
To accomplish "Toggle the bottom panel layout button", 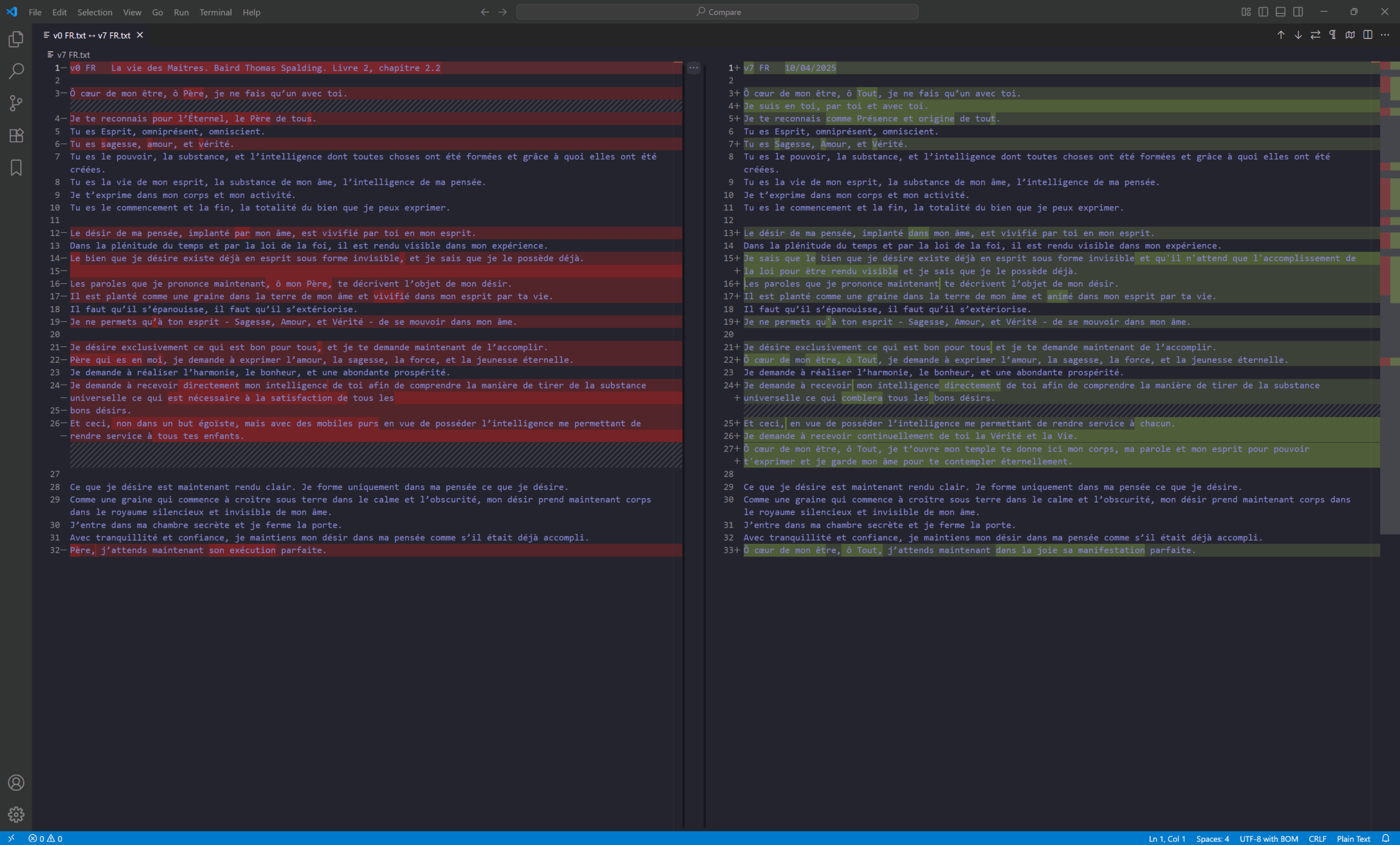I will click(x=1281, y=12).
